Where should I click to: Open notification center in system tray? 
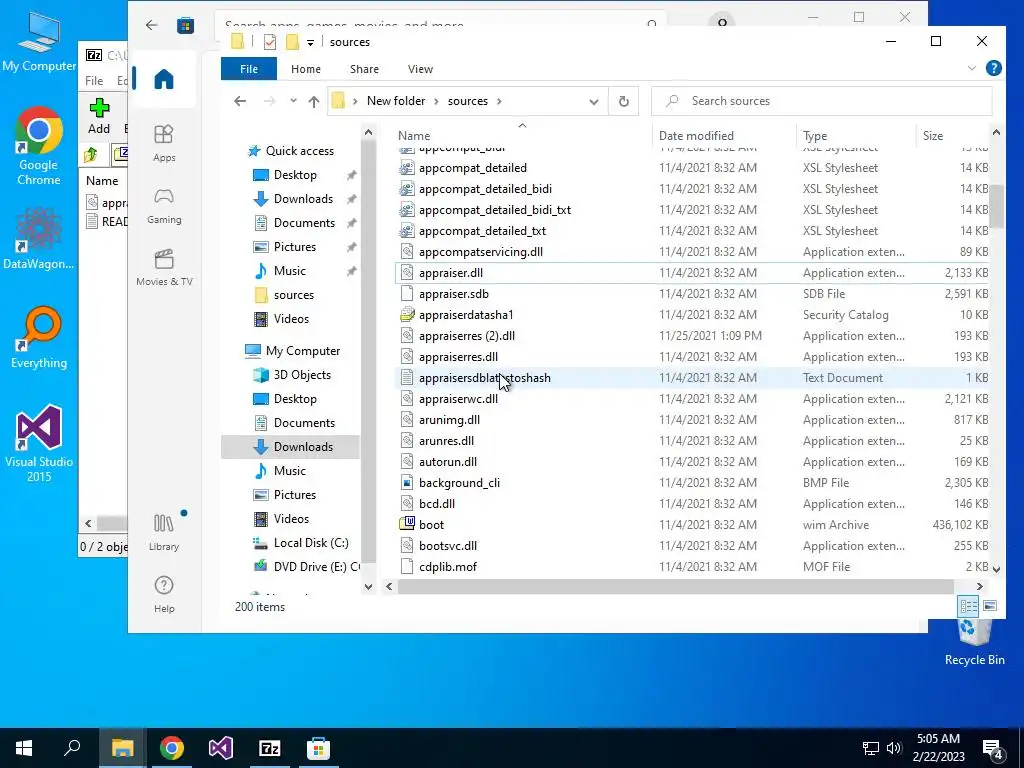[x=993, y=748]
